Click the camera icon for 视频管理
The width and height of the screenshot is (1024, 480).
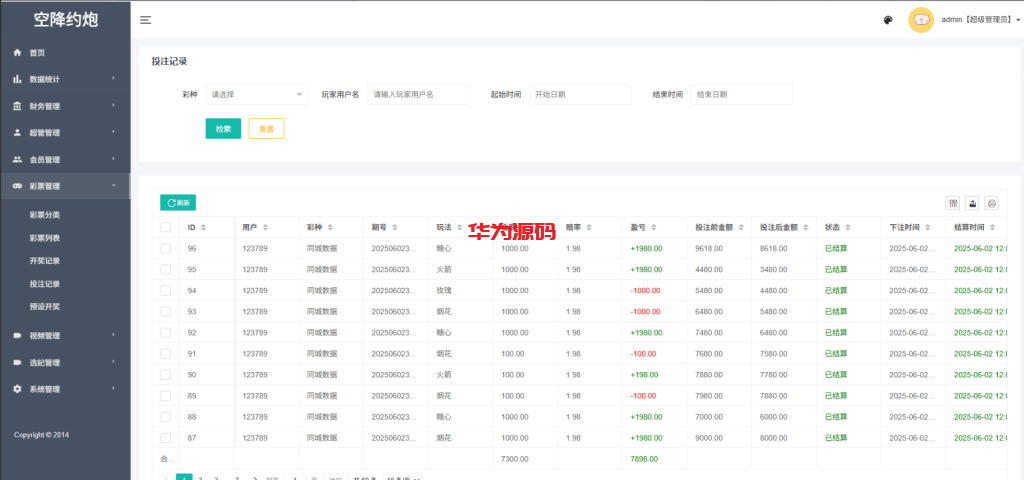pyautogui.click(x=18, y=336)
